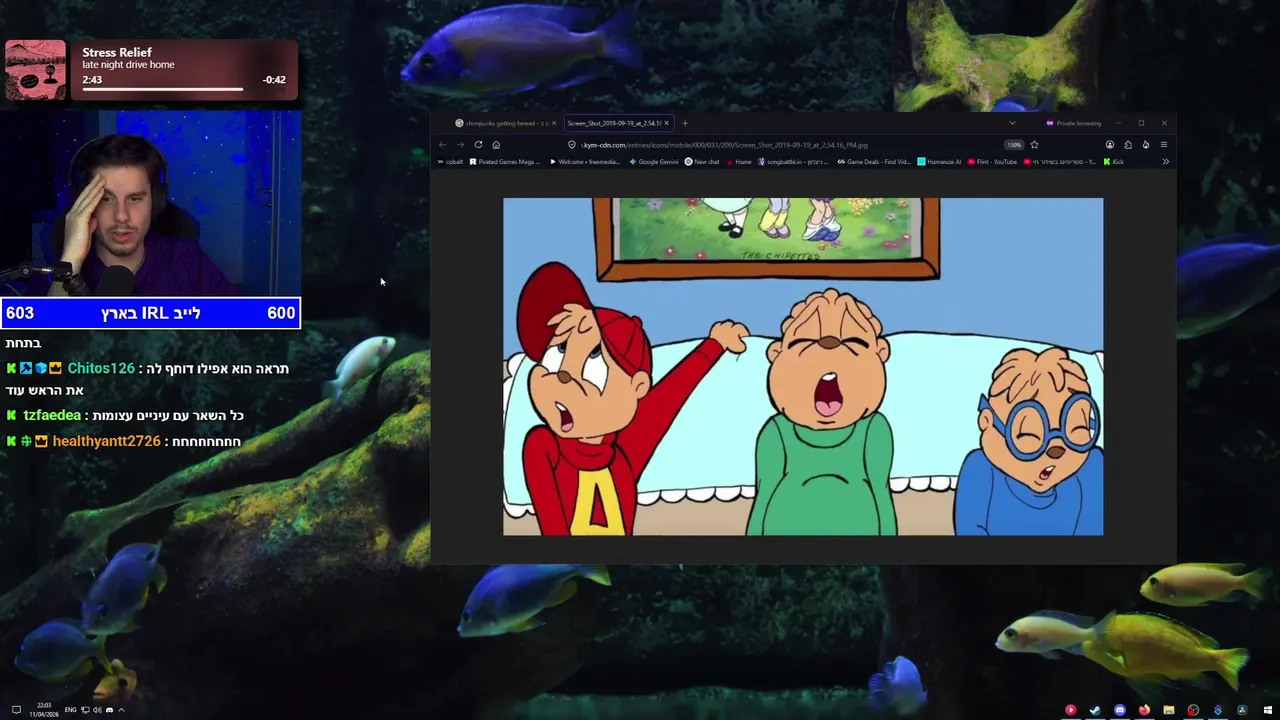Screen dimensions: 1280x720
Task: Seek on the Stress Relief progress bar
Action: (162, 89)
